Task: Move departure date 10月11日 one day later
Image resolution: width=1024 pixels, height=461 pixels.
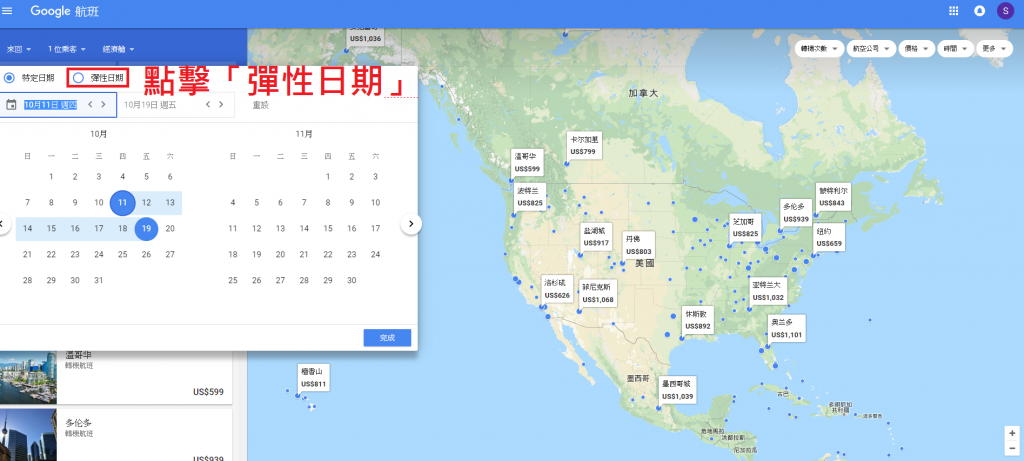Action: pos(103,104)
